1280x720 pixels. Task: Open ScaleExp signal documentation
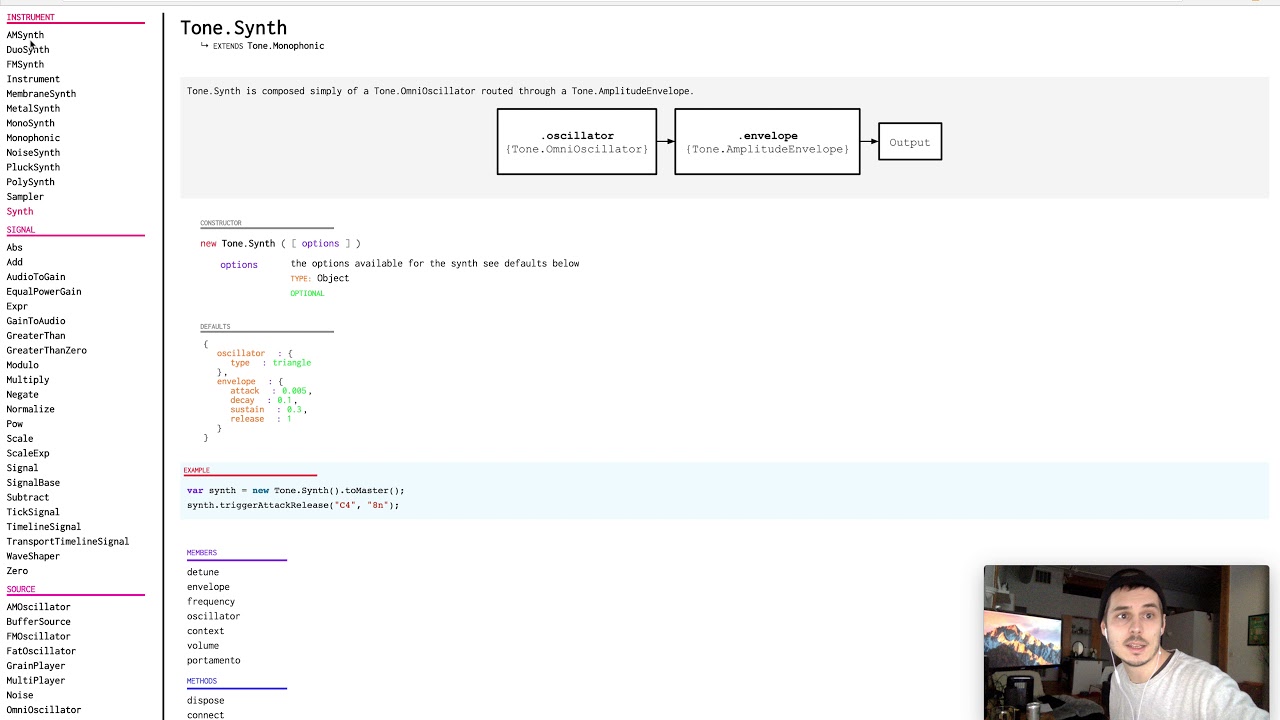pos(28,453)
